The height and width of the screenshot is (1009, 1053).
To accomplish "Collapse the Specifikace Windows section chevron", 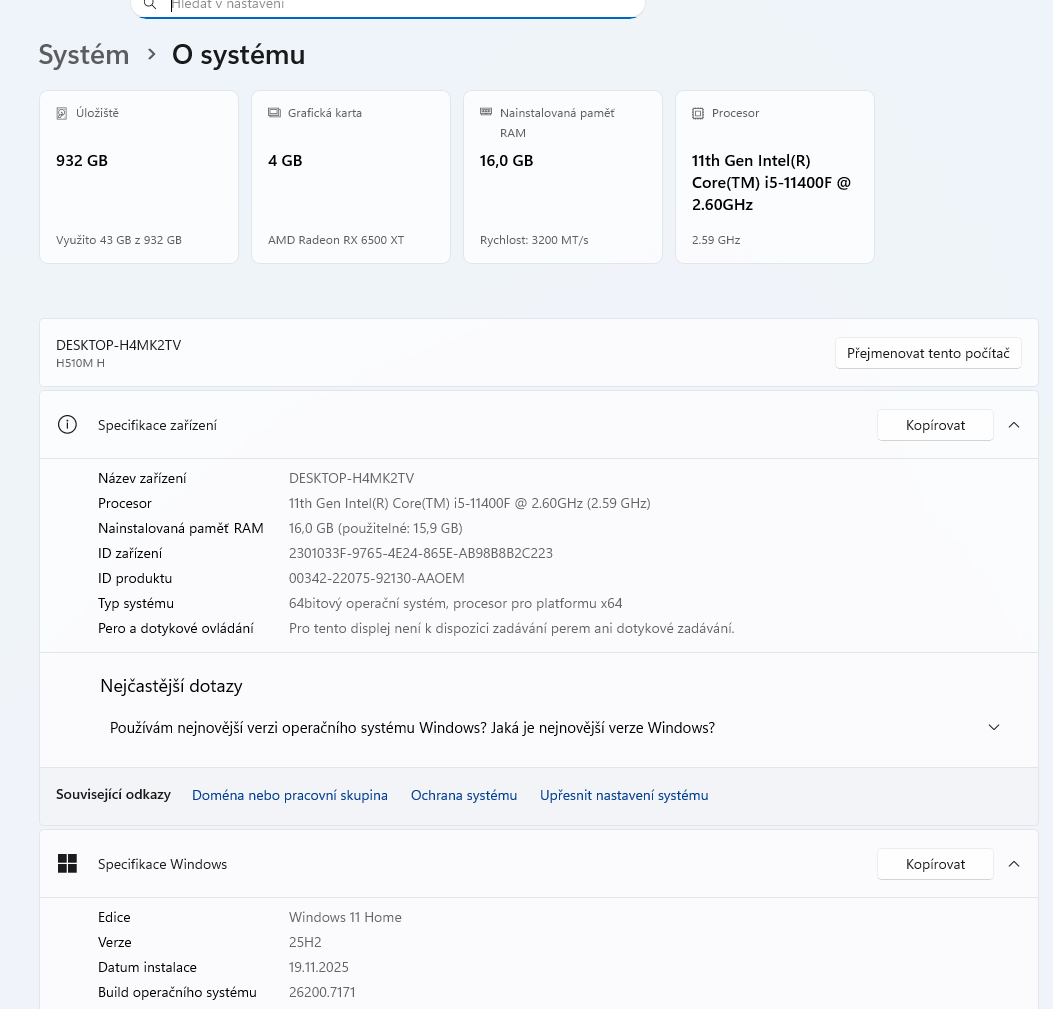I will [x=1014, y=864].
